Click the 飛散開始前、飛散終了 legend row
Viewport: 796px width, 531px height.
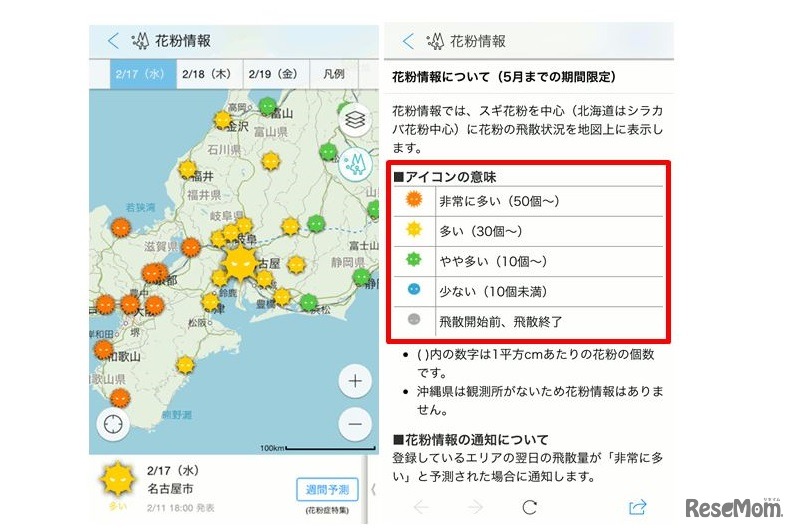(528, 321)
